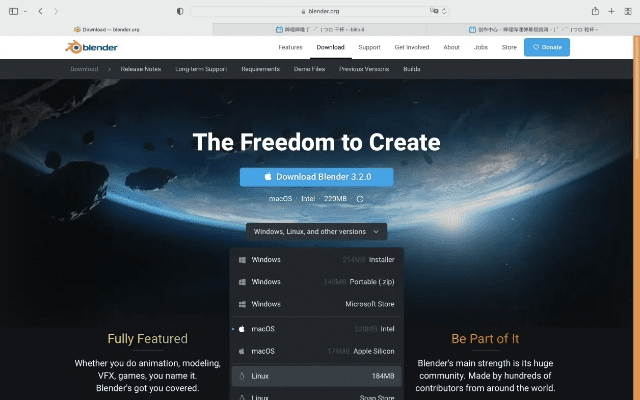Click the blender.org address bar
Viewport: 640px width, 400px height.
(x=320, y=11)
